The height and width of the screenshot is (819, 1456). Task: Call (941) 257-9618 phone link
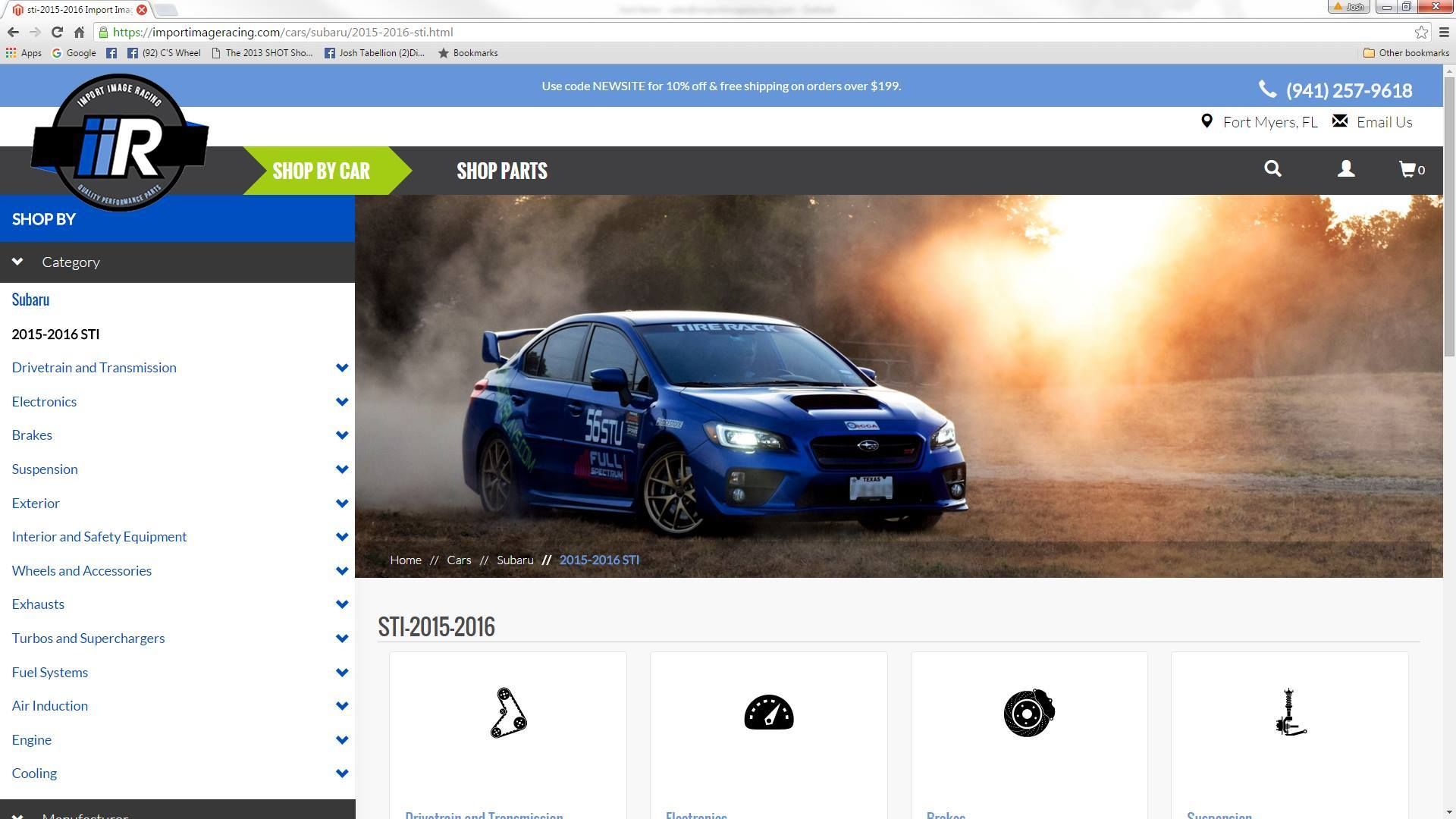pyautogui.click(x=1349, y=90)
